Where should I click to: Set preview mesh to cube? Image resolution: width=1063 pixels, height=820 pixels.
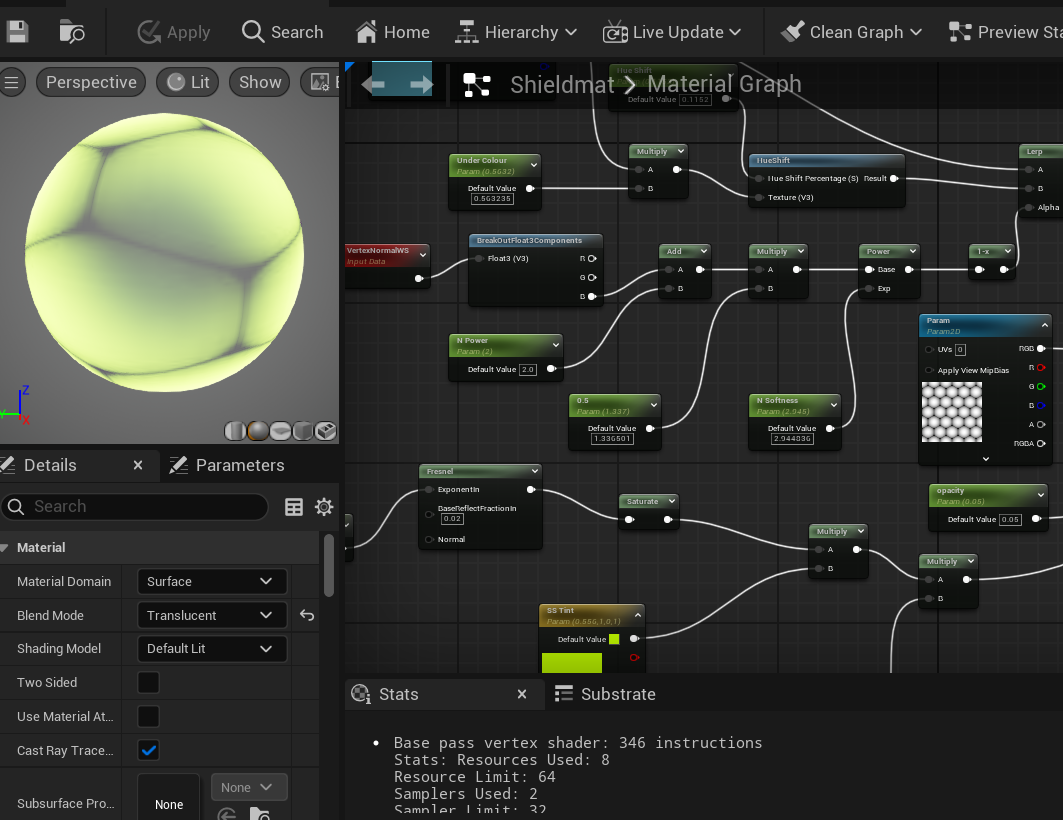click(x=303, y=431)
